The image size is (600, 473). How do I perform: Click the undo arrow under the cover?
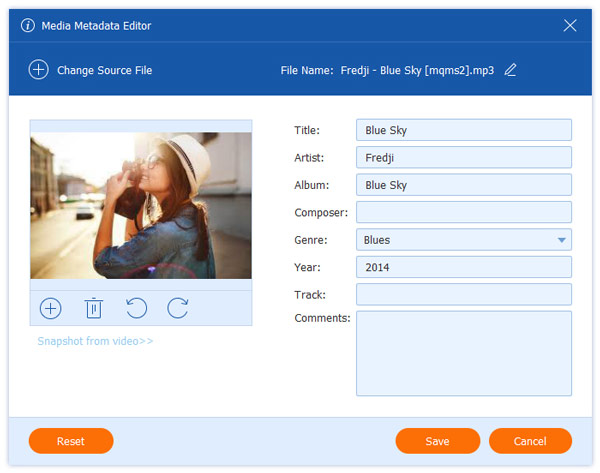pos(136,308)
